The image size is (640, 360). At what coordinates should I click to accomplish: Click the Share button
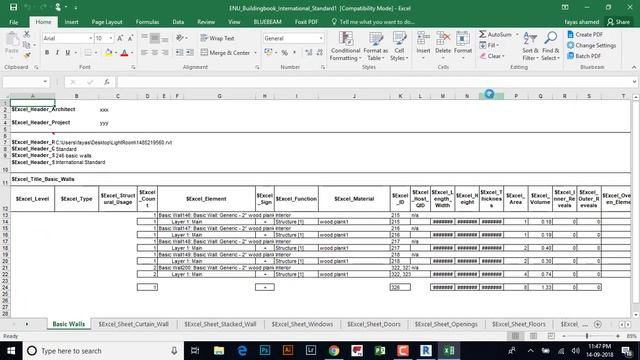tap(618, 22)
